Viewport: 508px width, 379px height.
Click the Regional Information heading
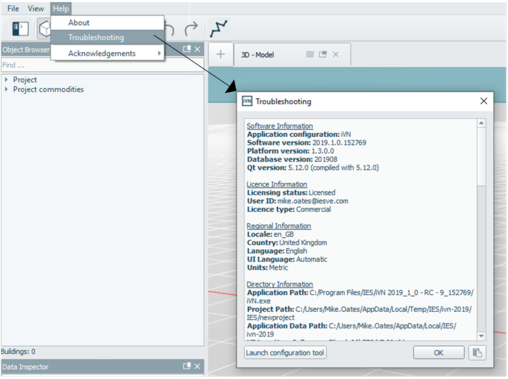(x=279, y=226)
